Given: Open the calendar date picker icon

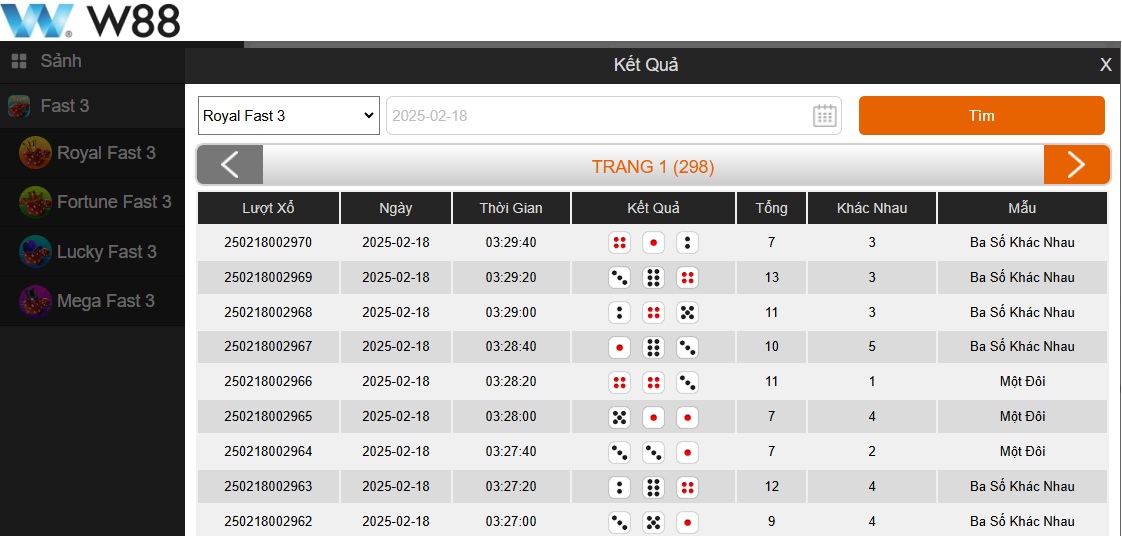Looking at the screenshot, I should click(825, 115).
